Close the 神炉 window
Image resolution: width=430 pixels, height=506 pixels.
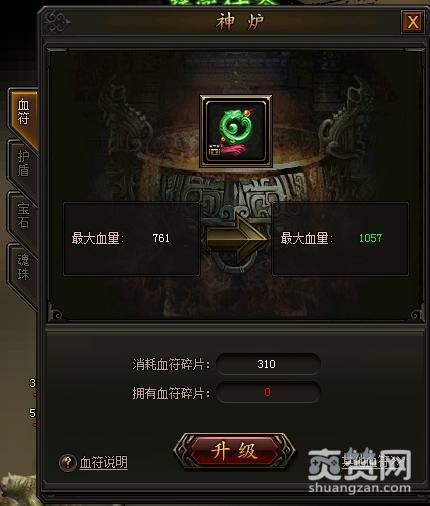(x=413, y=22)
